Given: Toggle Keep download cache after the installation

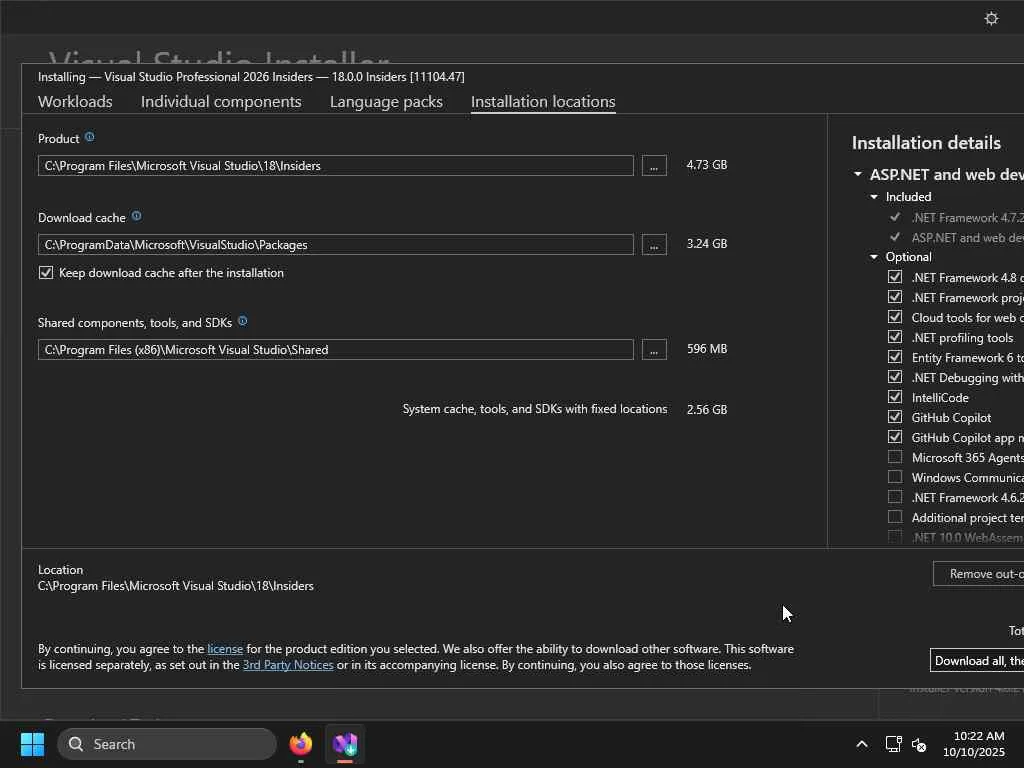Looking at the screenshot, I should (x=46, y=273).
